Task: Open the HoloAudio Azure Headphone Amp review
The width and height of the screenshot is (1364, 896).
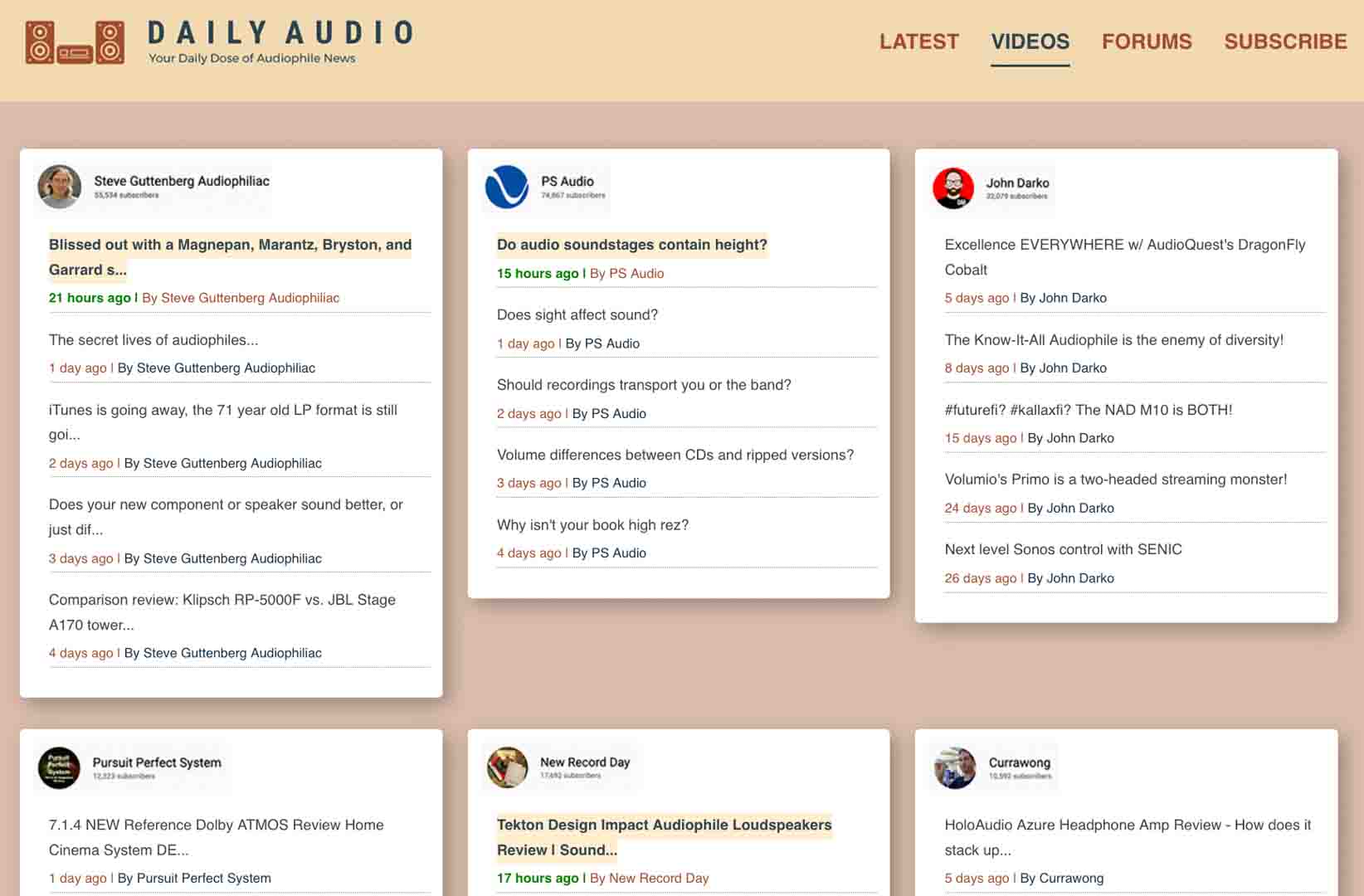Action: 1128,837
